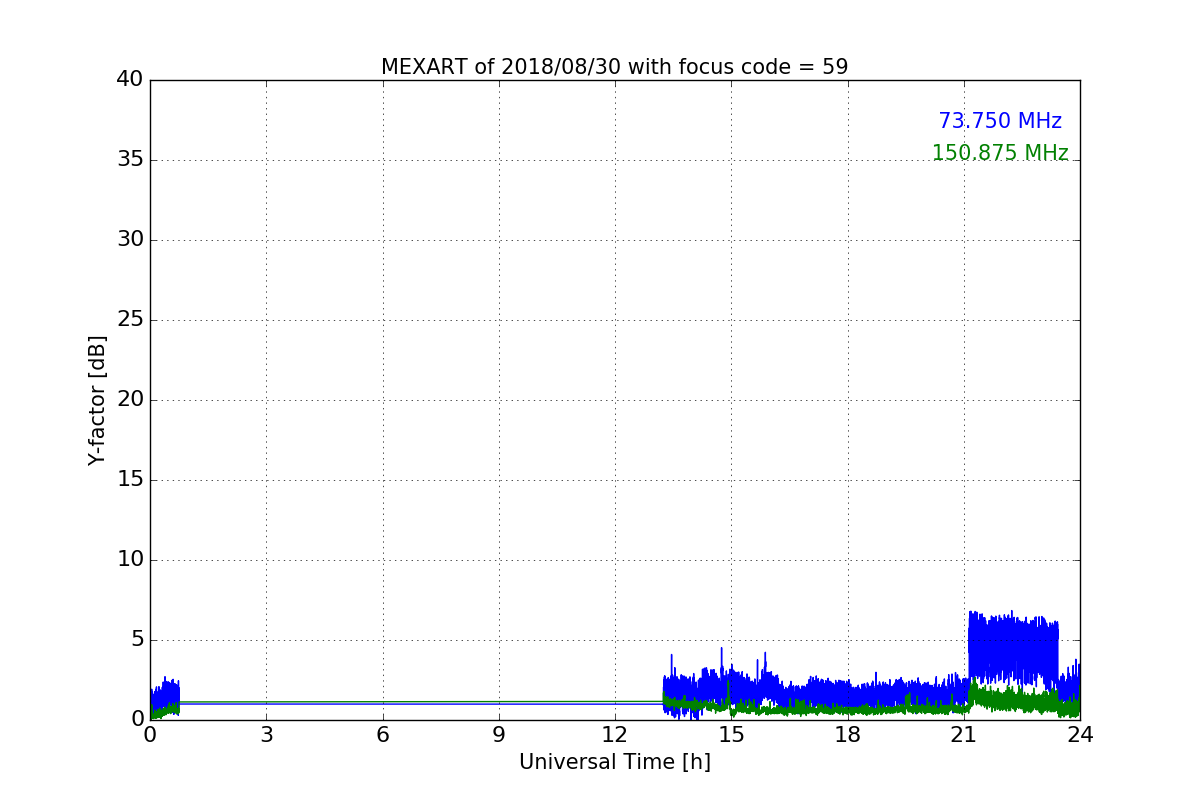Click the y-axis tick label 20
Viewport: 1200px width, 800px height.
point(130,400)
